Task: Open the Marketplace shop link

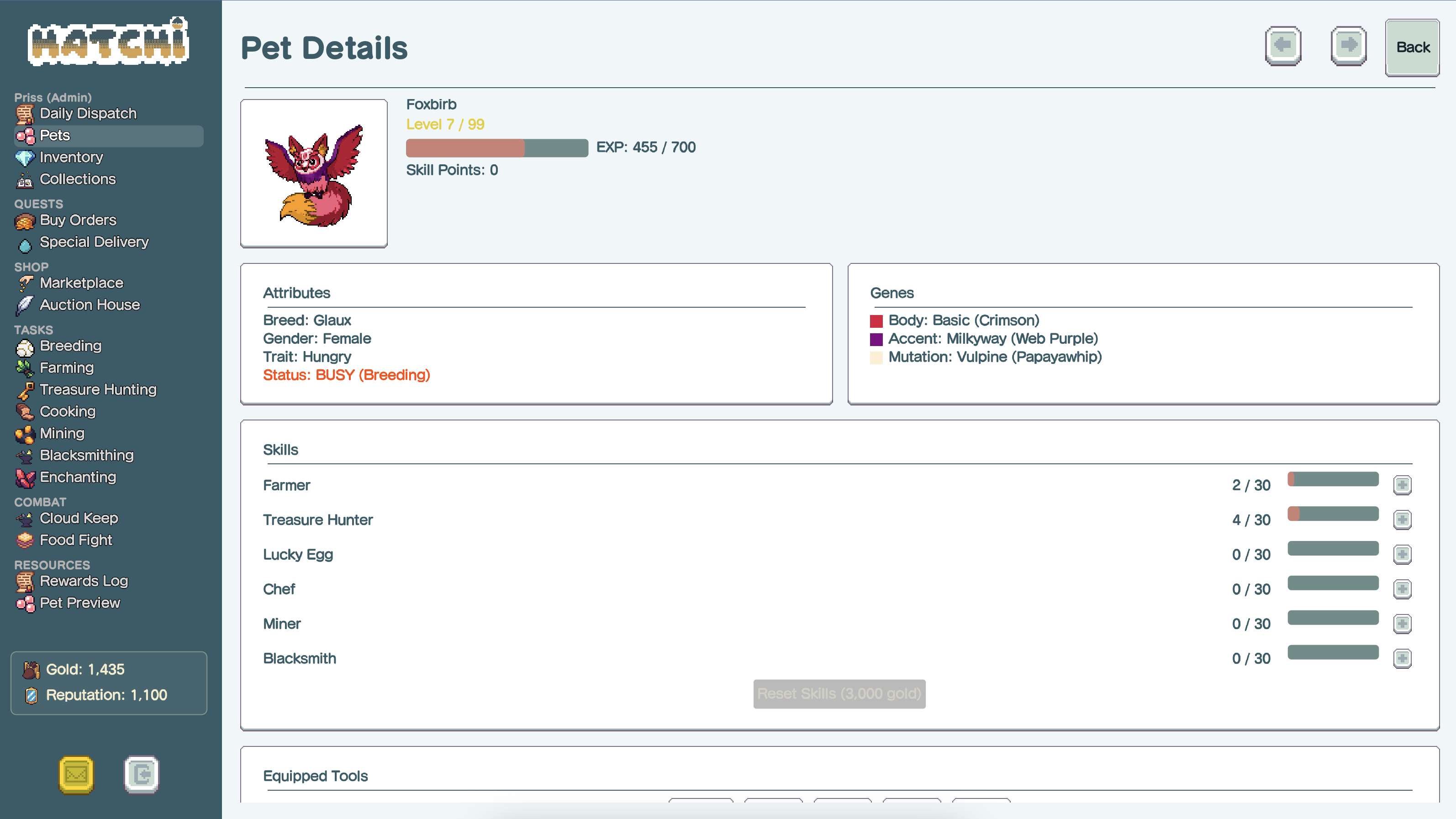Action: coord(81,283)
